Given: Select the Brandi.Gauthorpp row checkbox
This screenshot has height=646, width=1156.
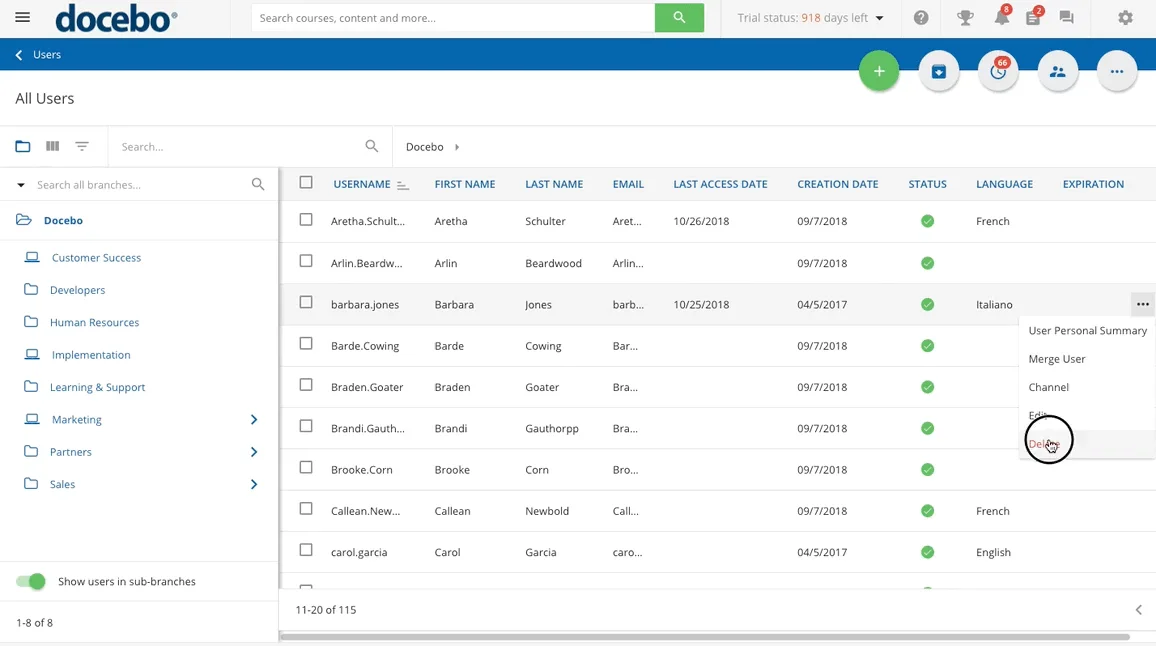Looking at the screenshot, I should pos(306,426).
